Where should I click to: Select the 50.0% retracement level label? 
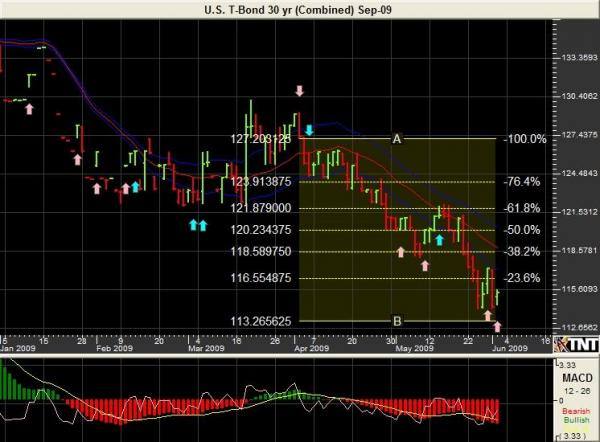[525, 230]
